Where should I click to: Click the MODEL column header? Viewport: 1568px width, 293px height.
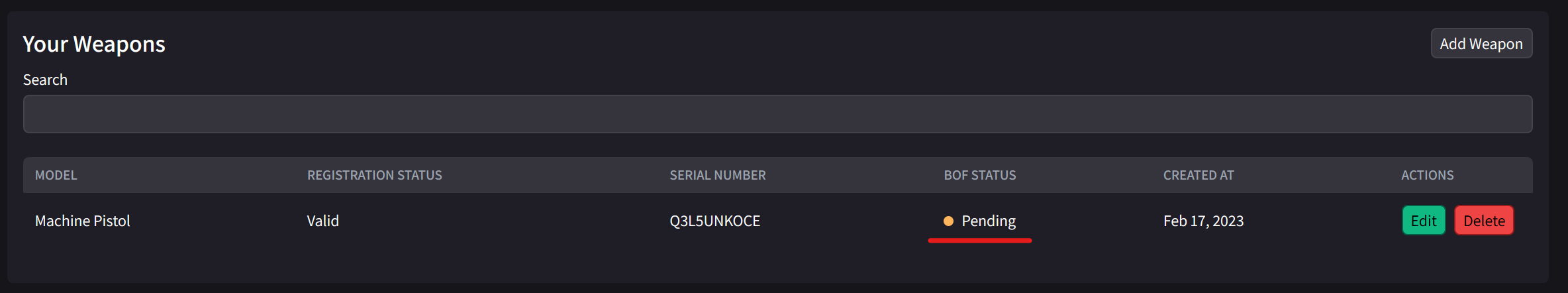click(56, 175)
